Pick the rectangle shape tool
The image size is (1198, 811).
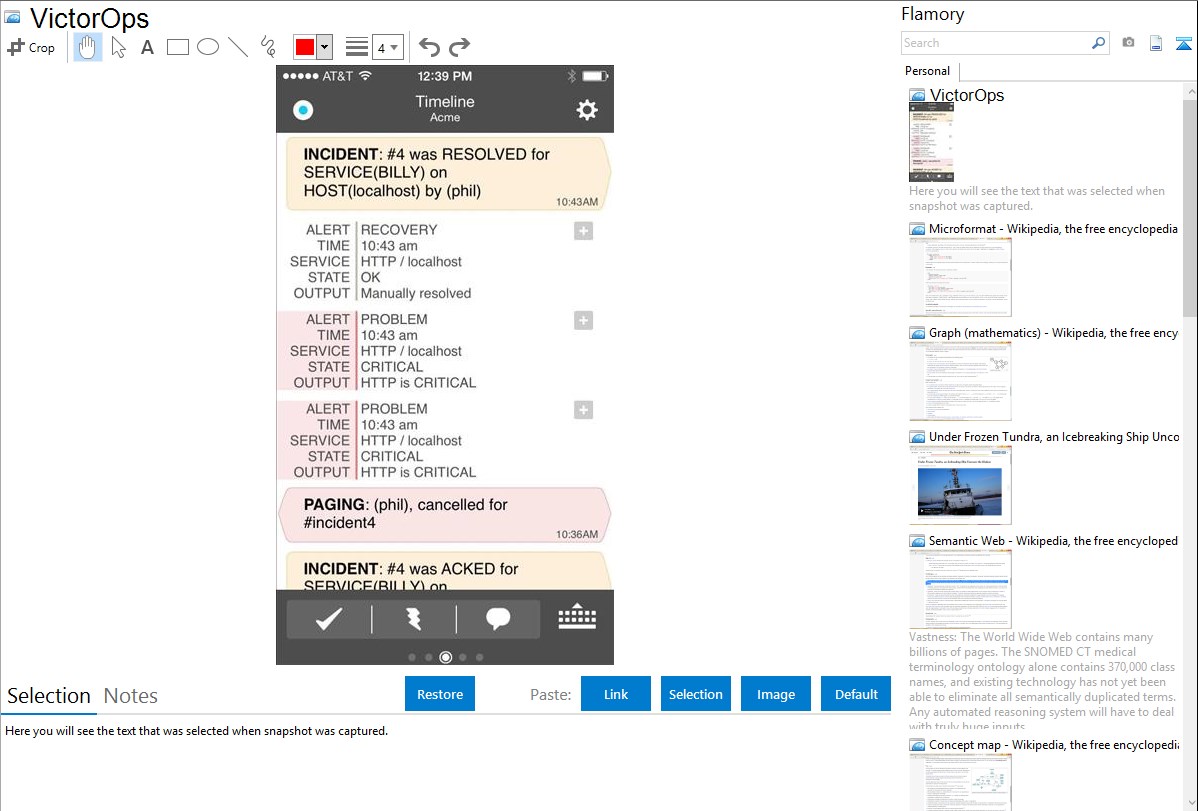(x=177, y=47)
